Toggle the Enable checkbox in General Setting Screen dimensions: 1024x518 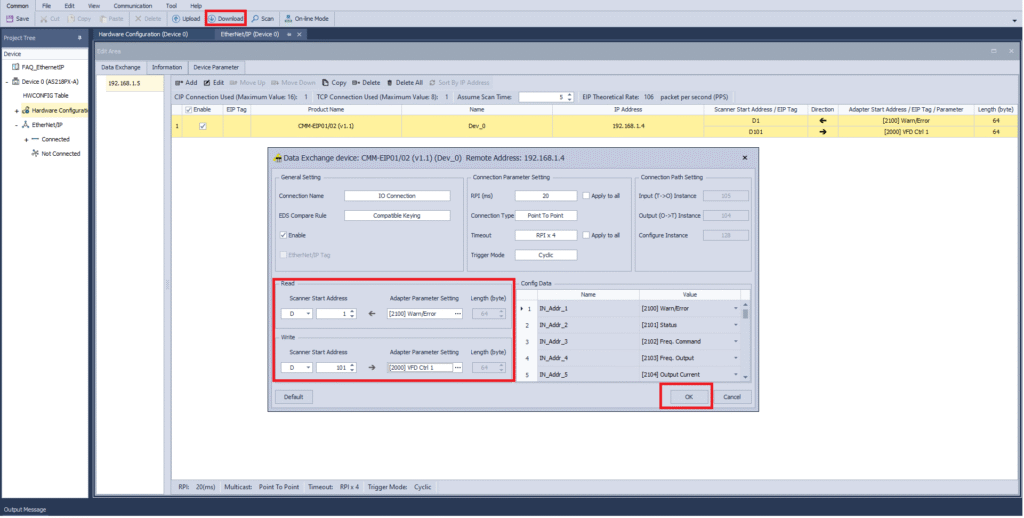284,235
